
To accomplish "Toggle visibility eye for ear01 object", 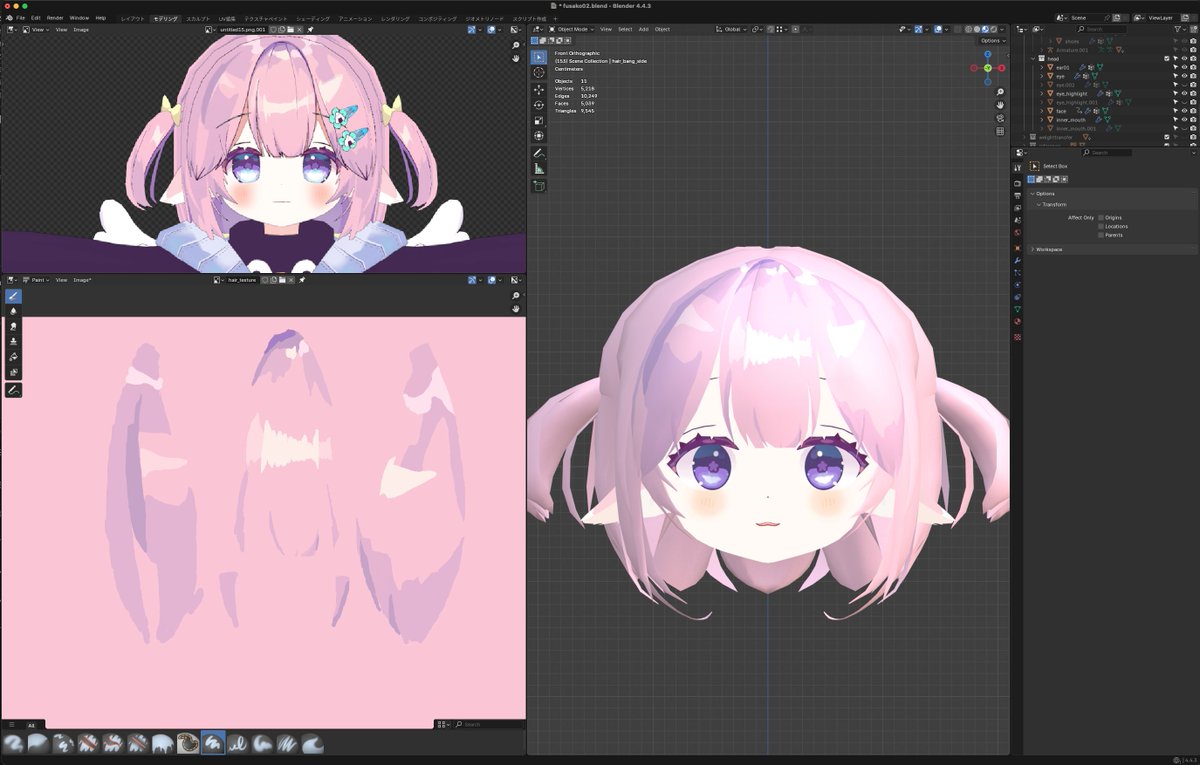I will pyautogui.click(x=1184, y=67).
